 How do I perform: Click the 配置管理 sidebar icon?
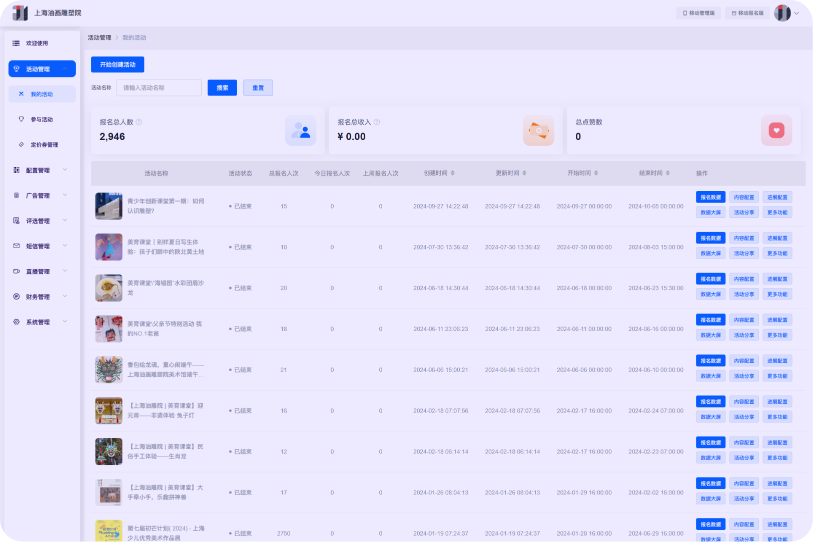[x=16, y=170]
